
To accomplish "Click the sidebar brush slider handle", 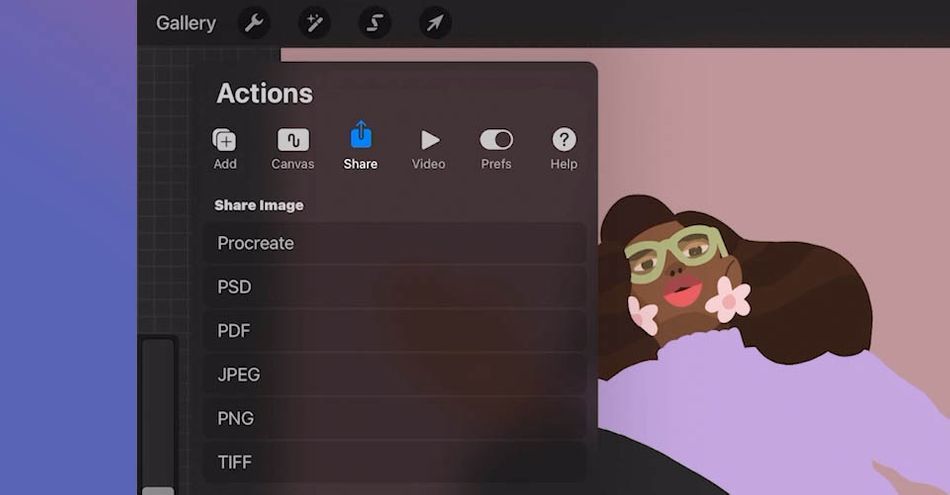I will [x=158, y=490].
